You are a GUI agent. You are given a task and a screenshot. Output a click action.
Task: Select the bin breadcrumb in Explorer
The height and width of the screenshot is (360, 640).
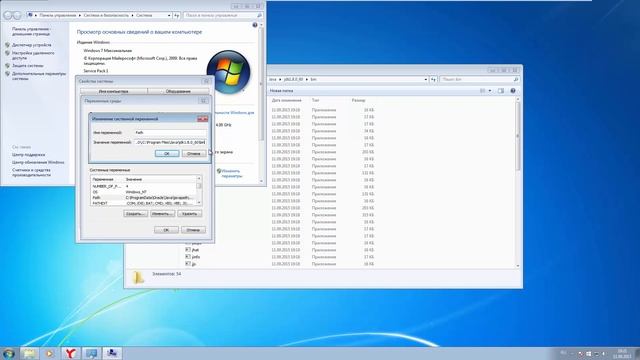tap(313, 79)
